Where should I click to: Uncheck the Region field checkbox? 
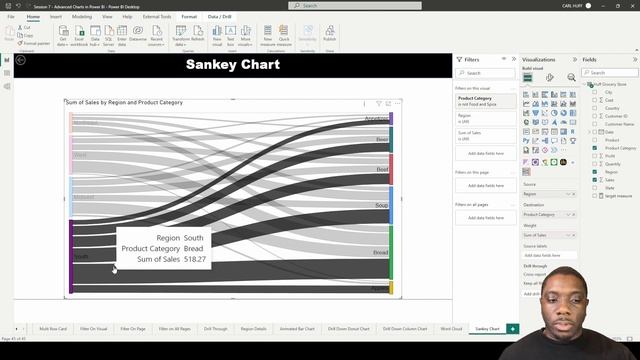point(595,172)
